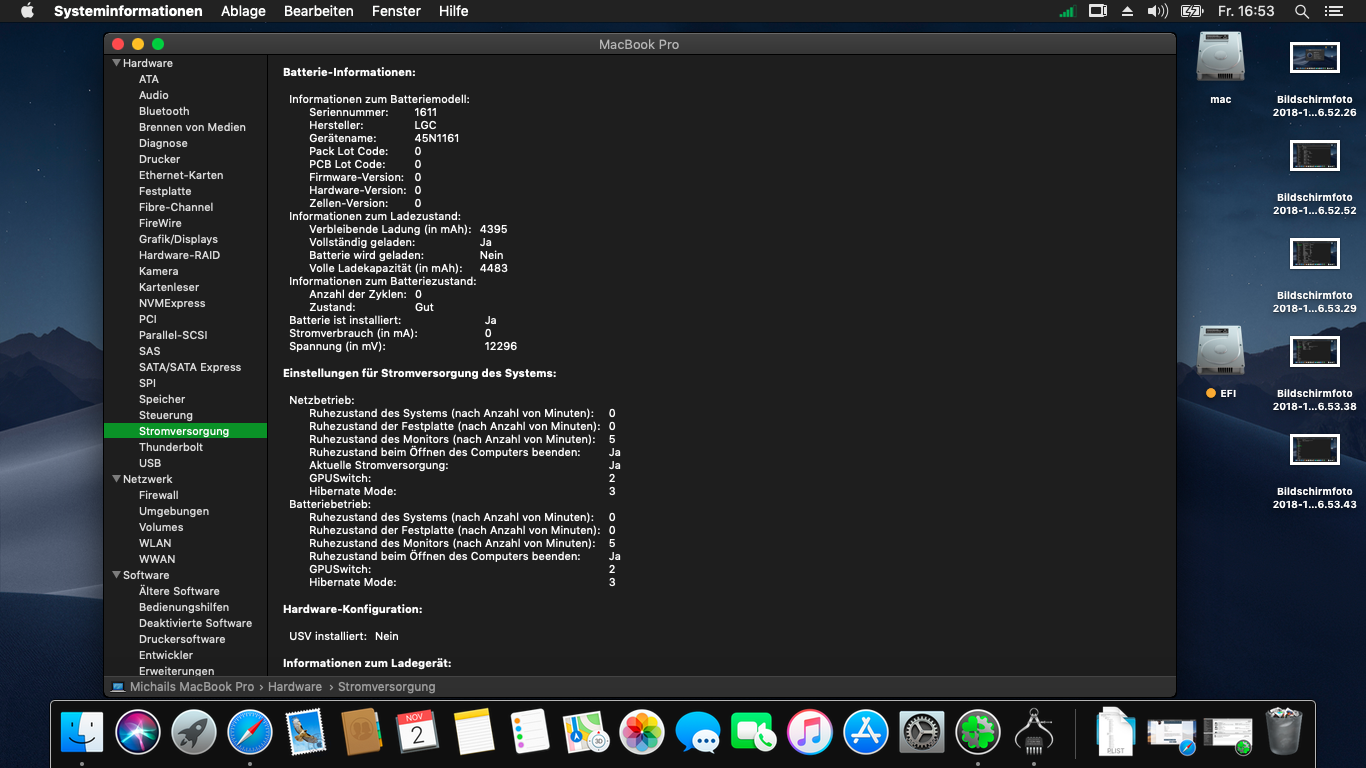Select Thunderbolt in the sidebar
The height and width of the screenshot is (768, 1366).
(x=171, y=447)
